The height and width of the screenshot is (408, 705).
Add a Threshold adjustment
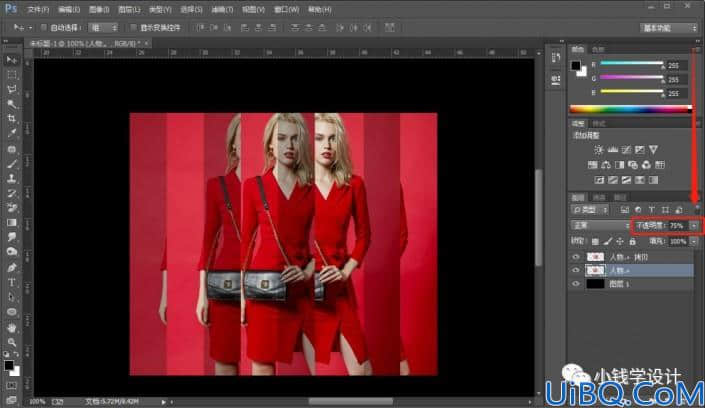[626, 180]
